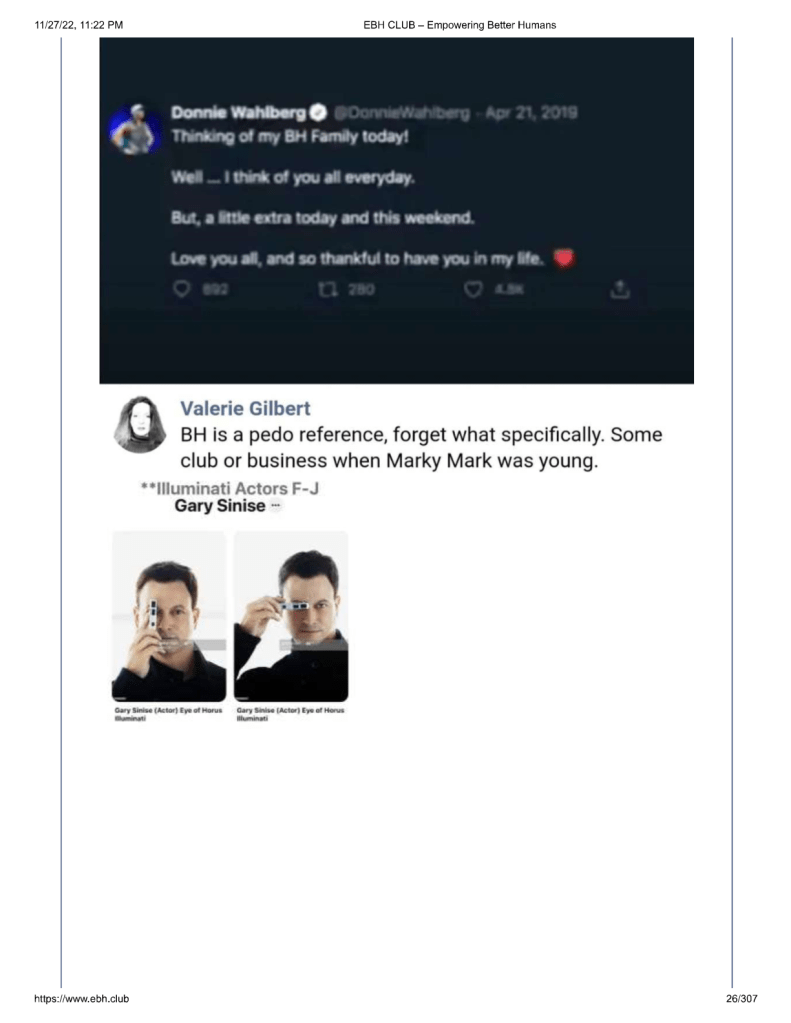Click the https://www.ebh.club footer URL

coord(82,998)
